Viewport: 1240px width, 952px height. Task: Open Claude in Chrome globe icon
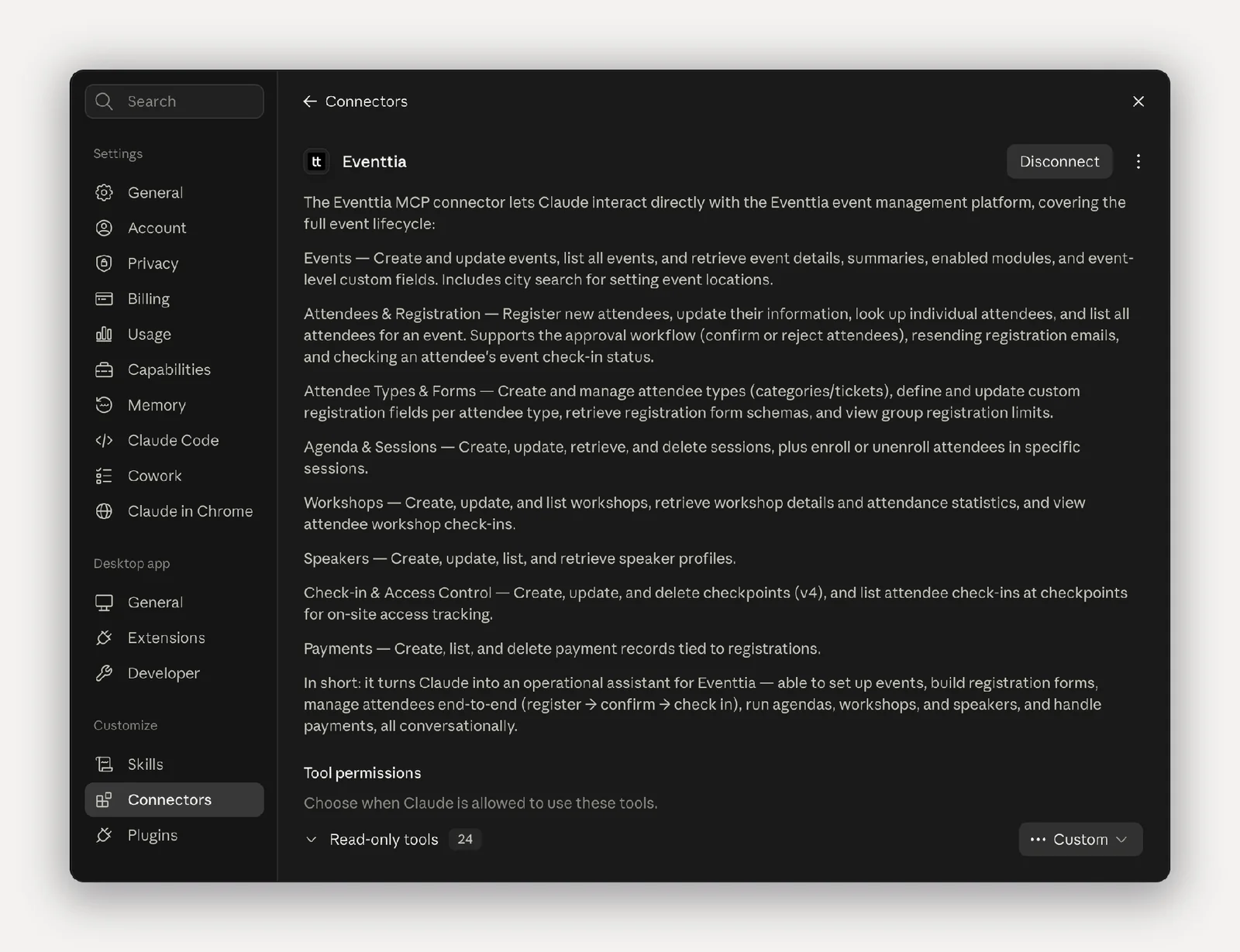coord(104,511)
